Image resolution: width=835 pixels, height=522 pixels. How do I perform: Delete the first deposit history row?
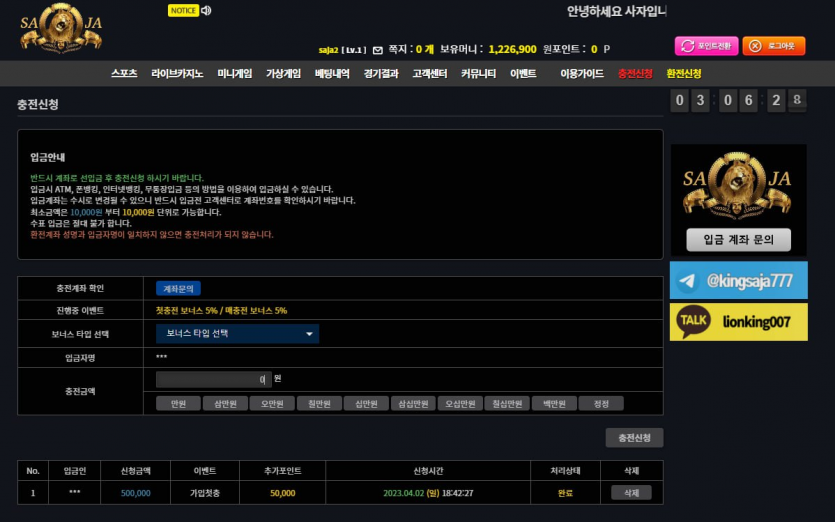click(631, 493)
